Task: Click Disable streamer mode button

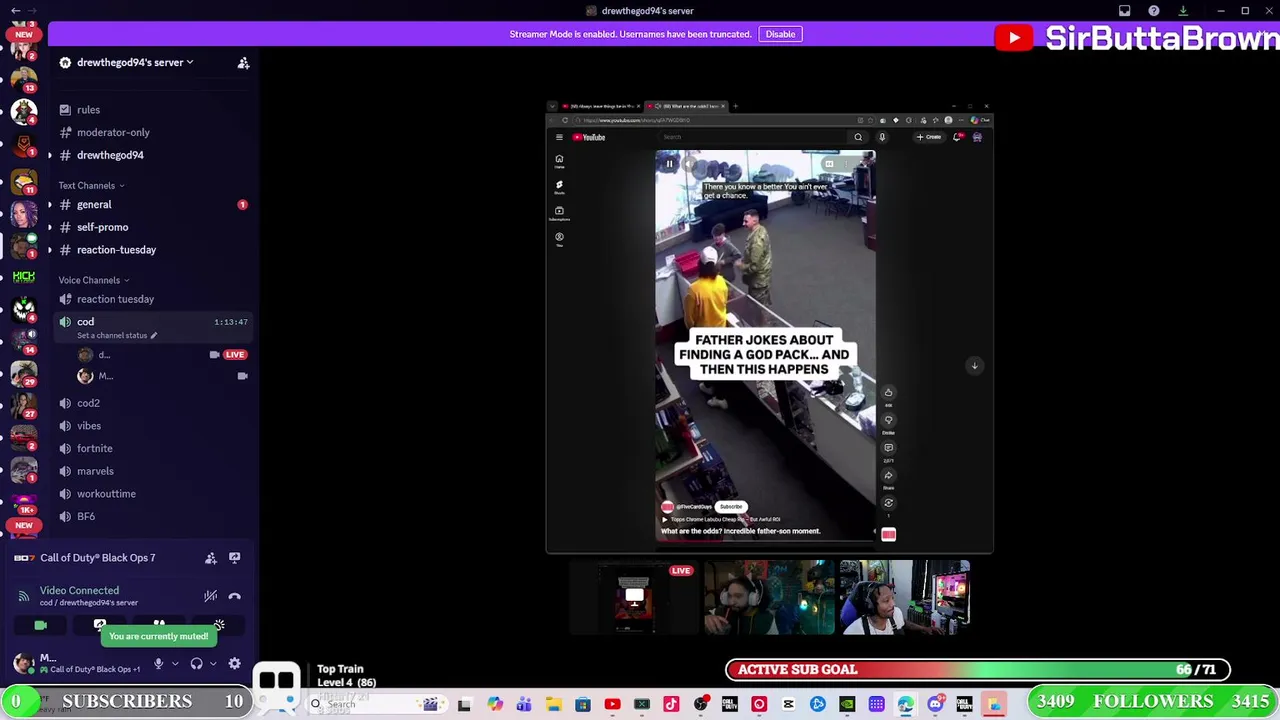Action: [780, 34]
